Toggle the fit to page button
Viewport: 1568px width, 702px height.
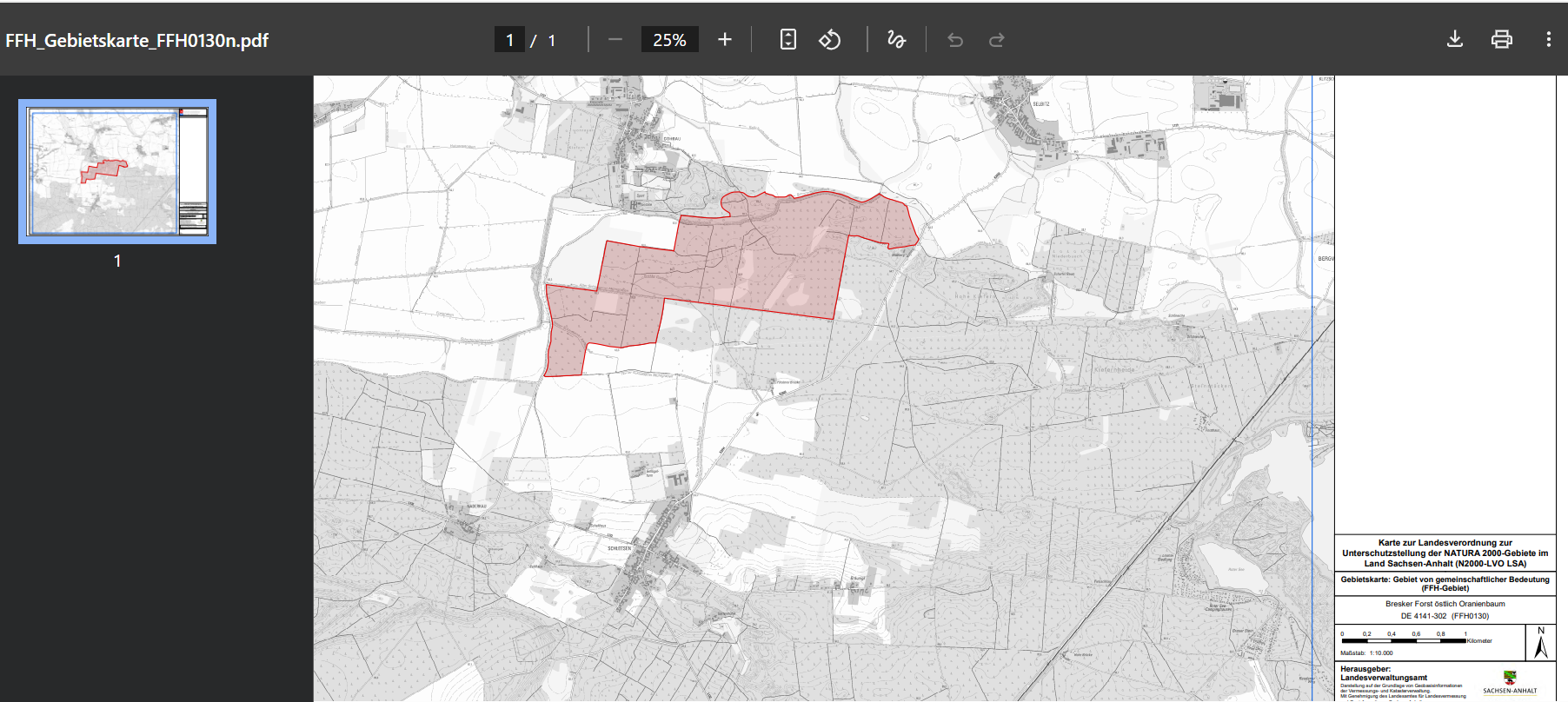[x=787, y=40]
